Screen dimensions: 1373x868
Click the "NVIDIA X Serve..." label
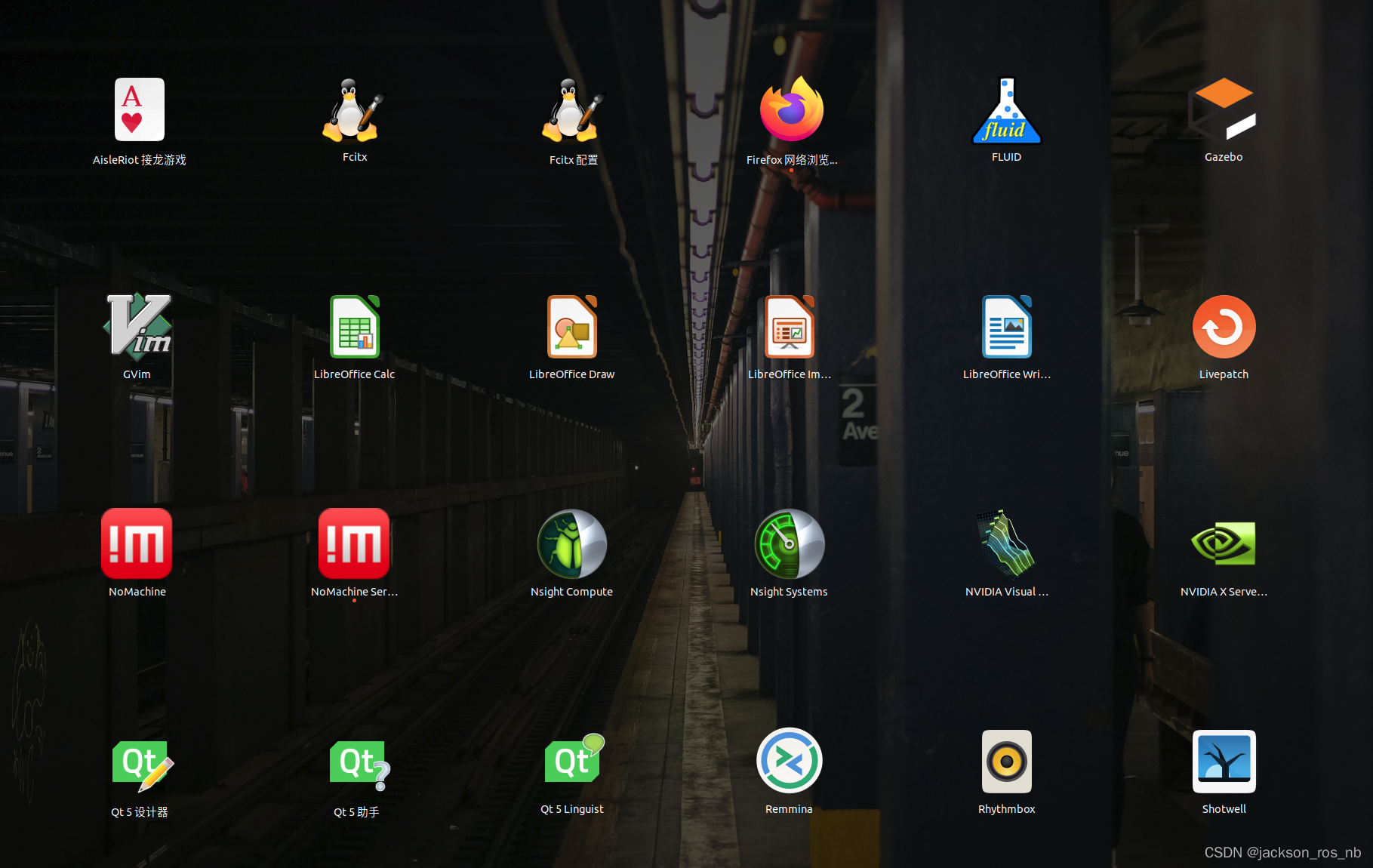(x=1224, y=592)
